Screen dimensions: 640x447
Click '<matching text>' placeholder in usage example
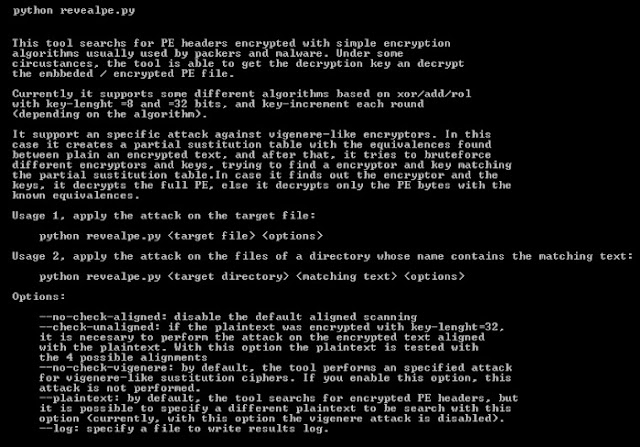tap(346, 276)
